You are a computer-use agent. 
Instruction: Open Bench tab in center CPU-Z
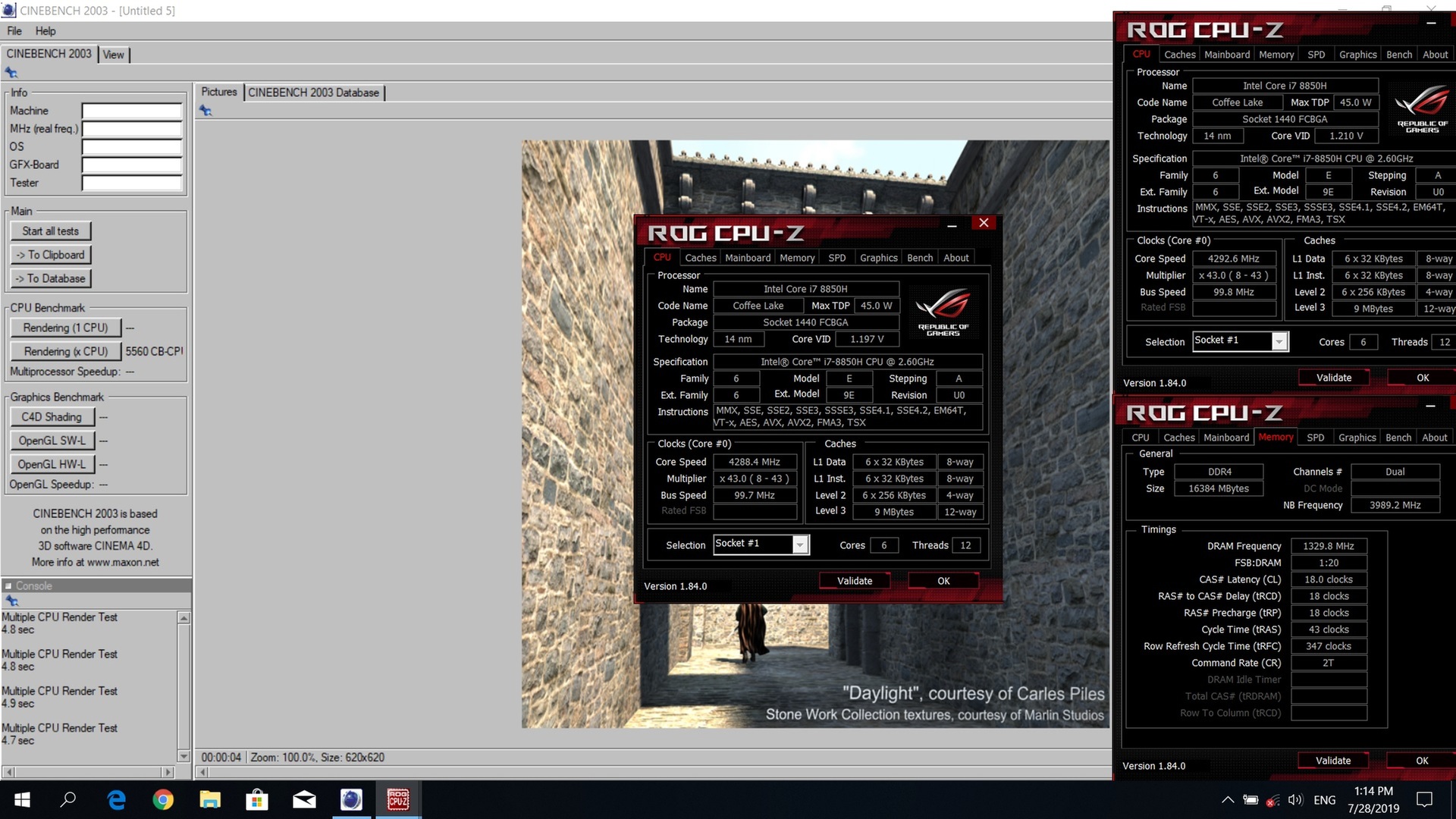pyautogui.click(x=920, y=258)
